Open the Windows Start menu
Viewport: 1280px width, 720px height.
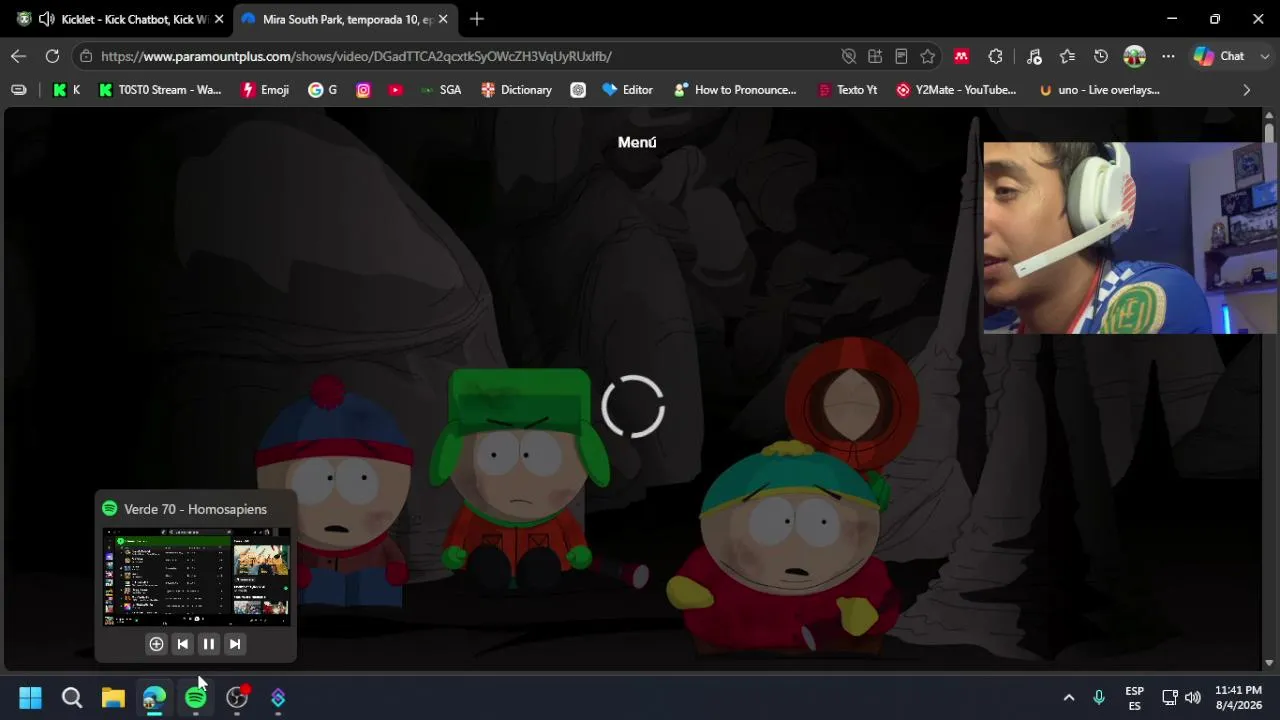tap(31, 697)
